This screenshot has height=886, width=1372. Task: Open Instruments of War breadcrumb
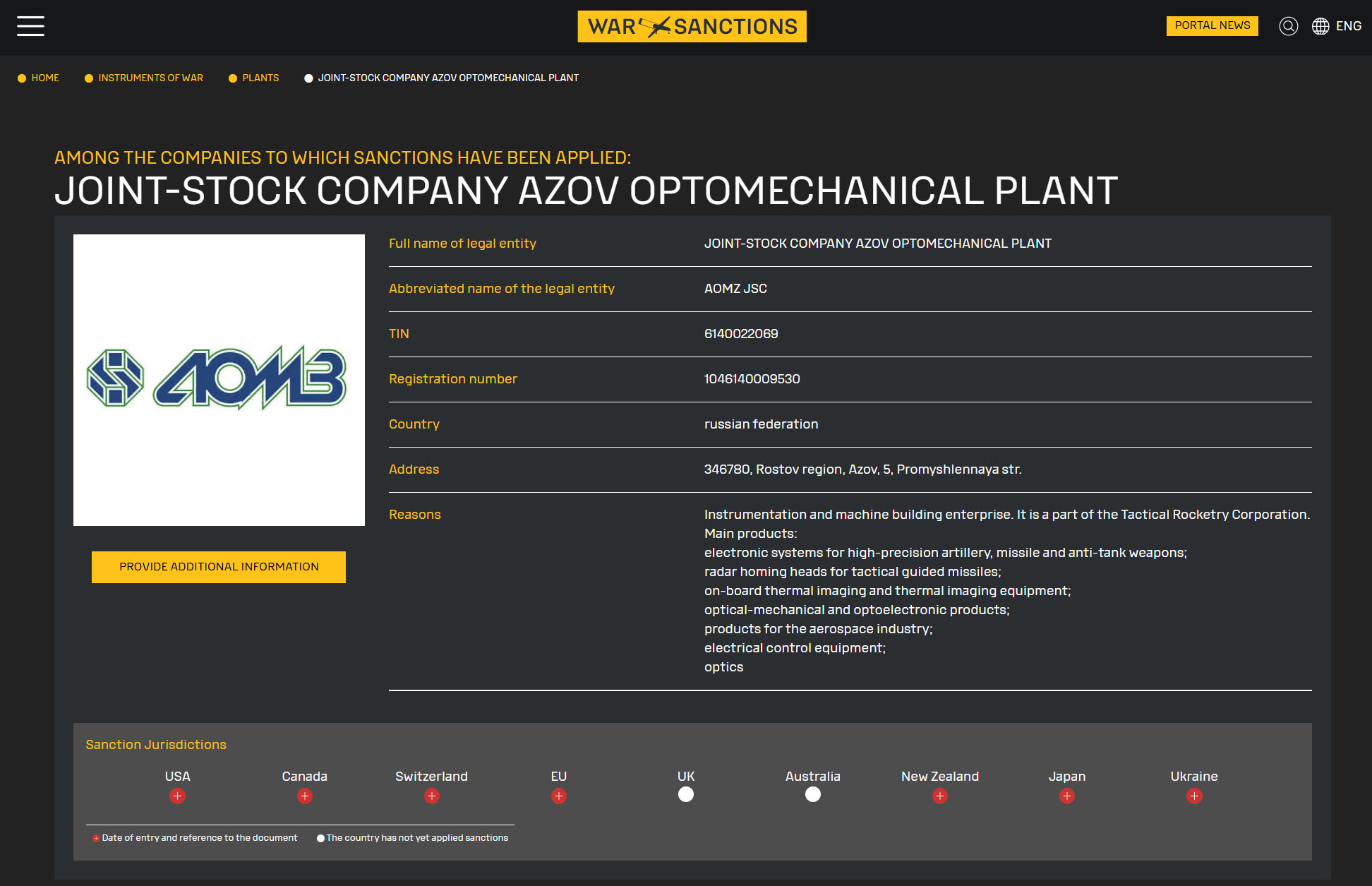pos(150,78)
